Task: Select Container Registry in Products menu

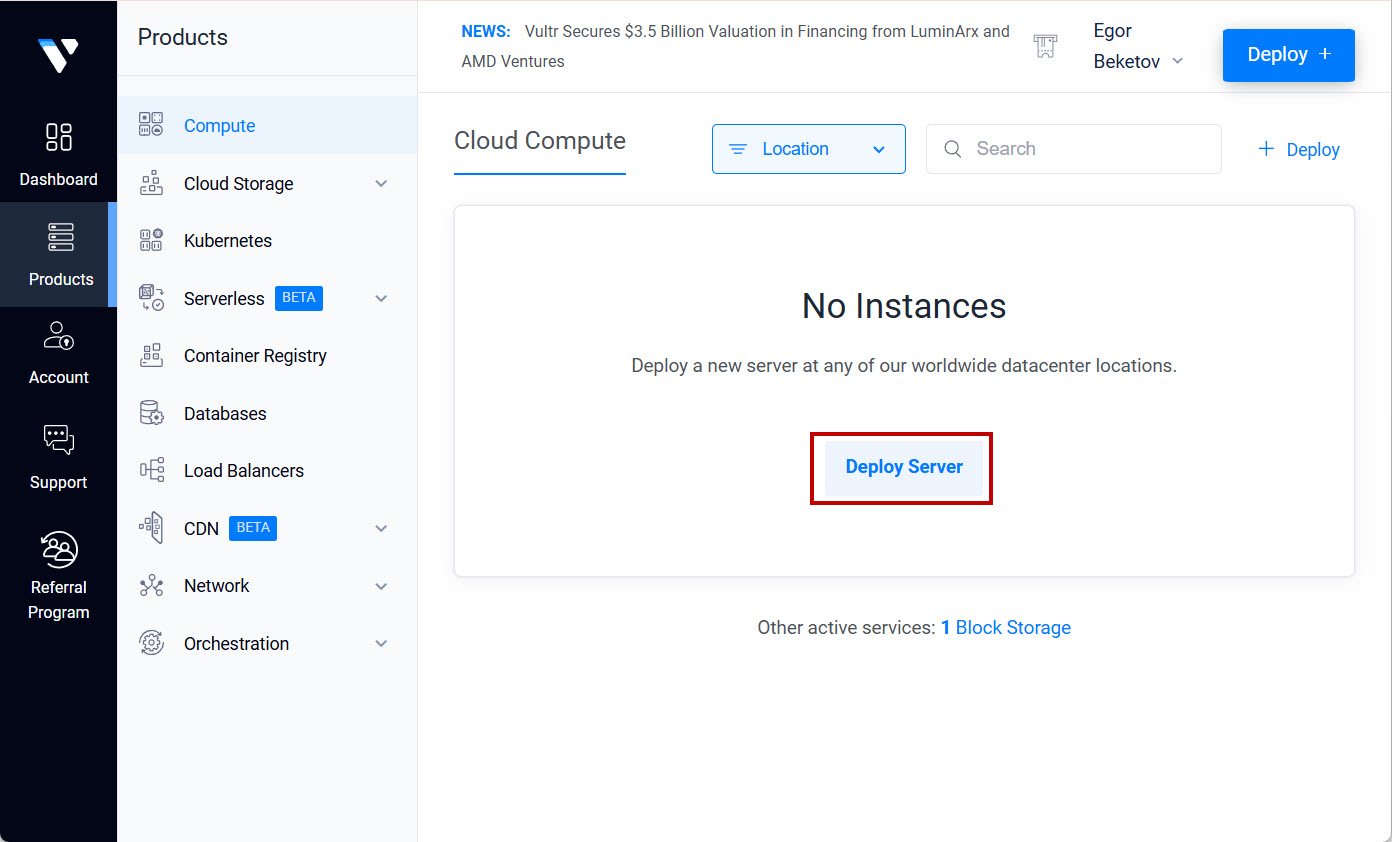Action: [x=255, y=356]
